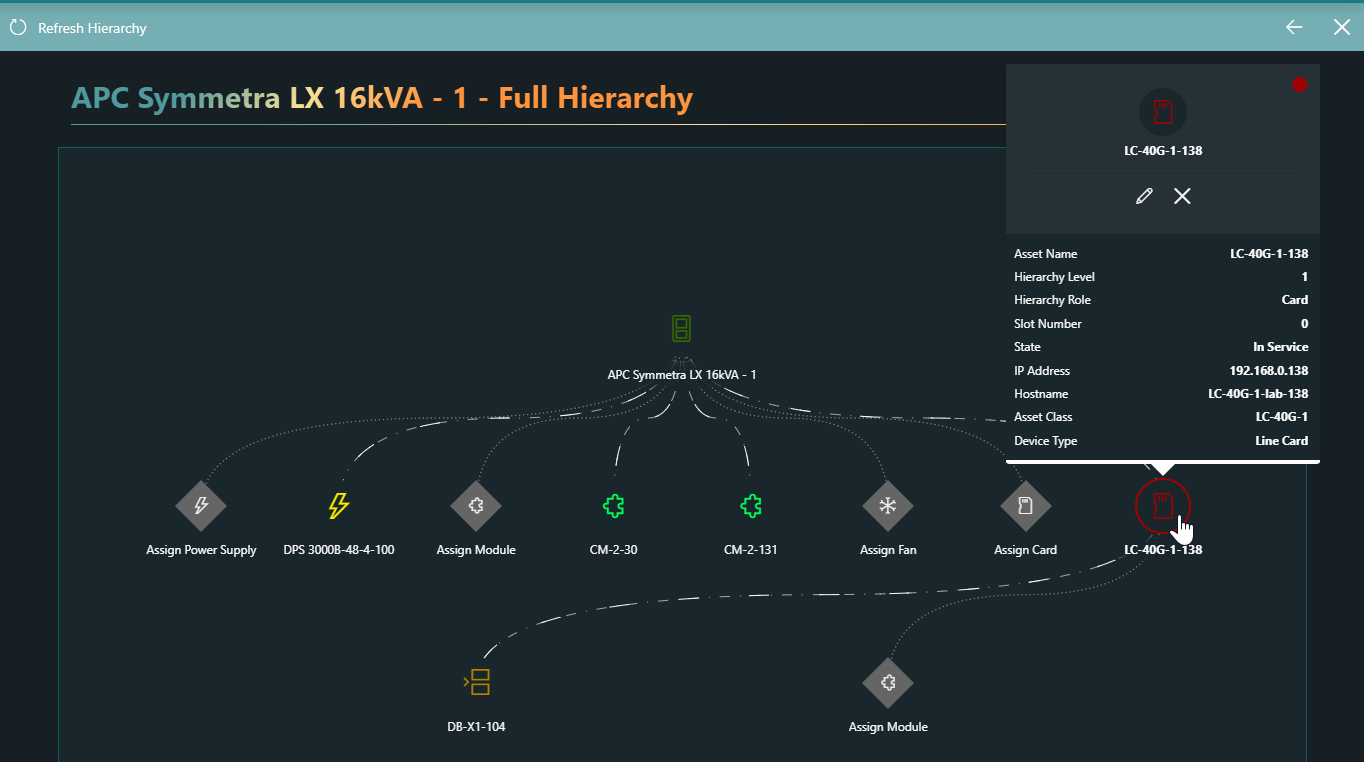Click the Refresh Hierarchy icon
The width and height of the screenshot is (1364, 762).
18,27
